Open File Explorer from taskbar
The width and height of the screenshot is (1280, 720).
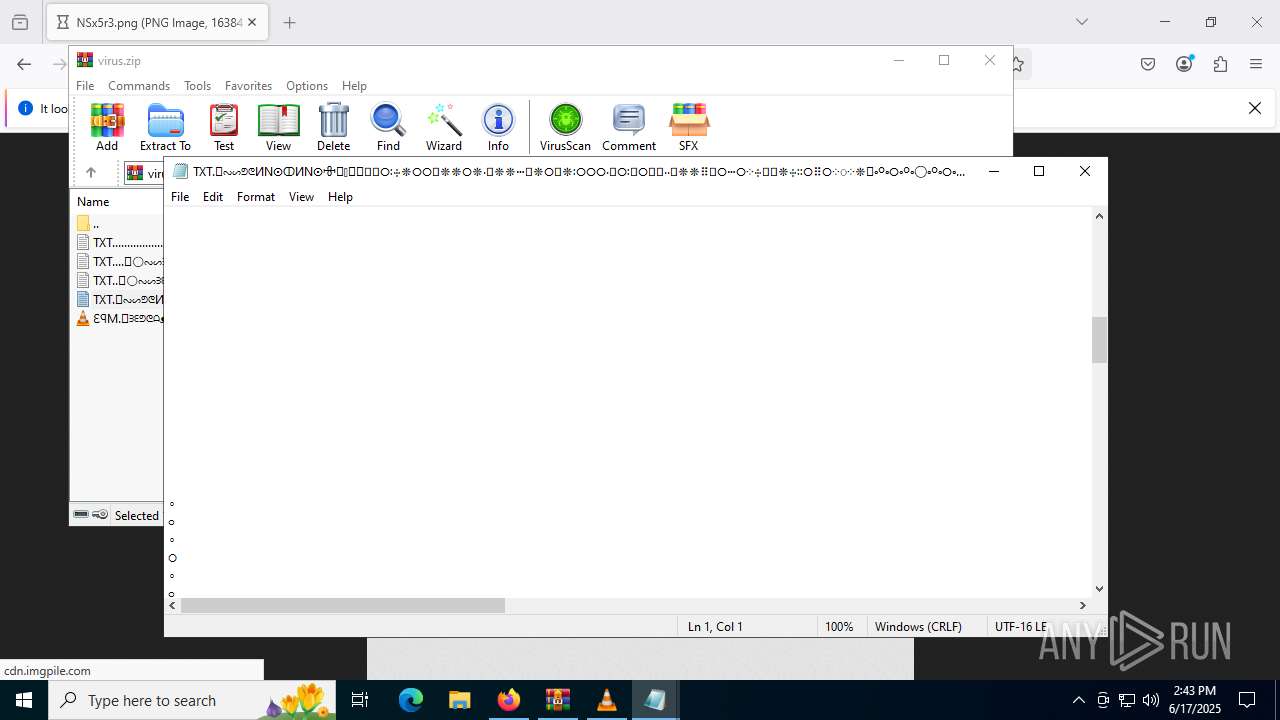(459, 700)
